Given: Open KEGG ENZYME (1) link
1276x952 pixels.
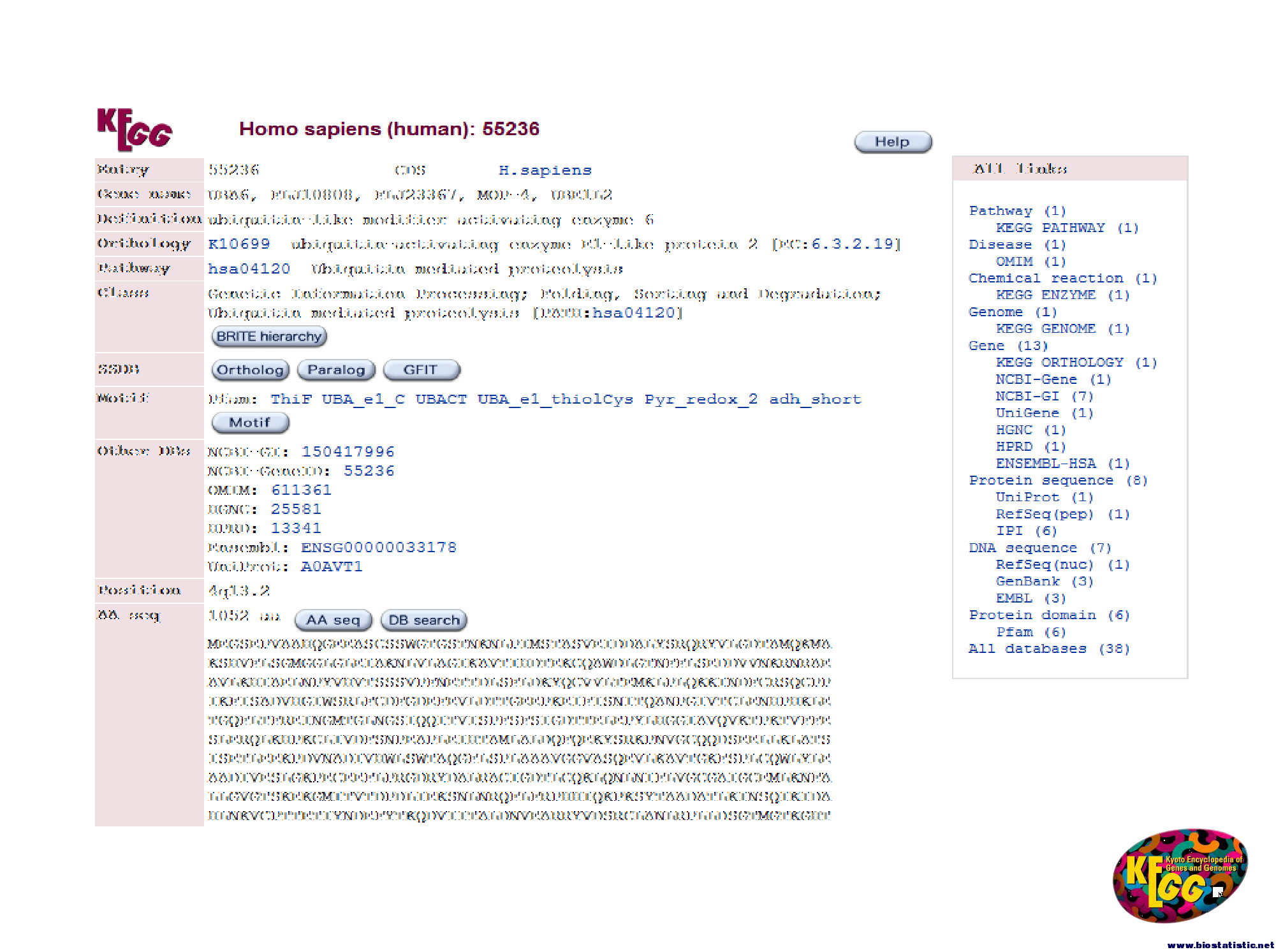Looking at the screenshot, I should [1063, 295].
